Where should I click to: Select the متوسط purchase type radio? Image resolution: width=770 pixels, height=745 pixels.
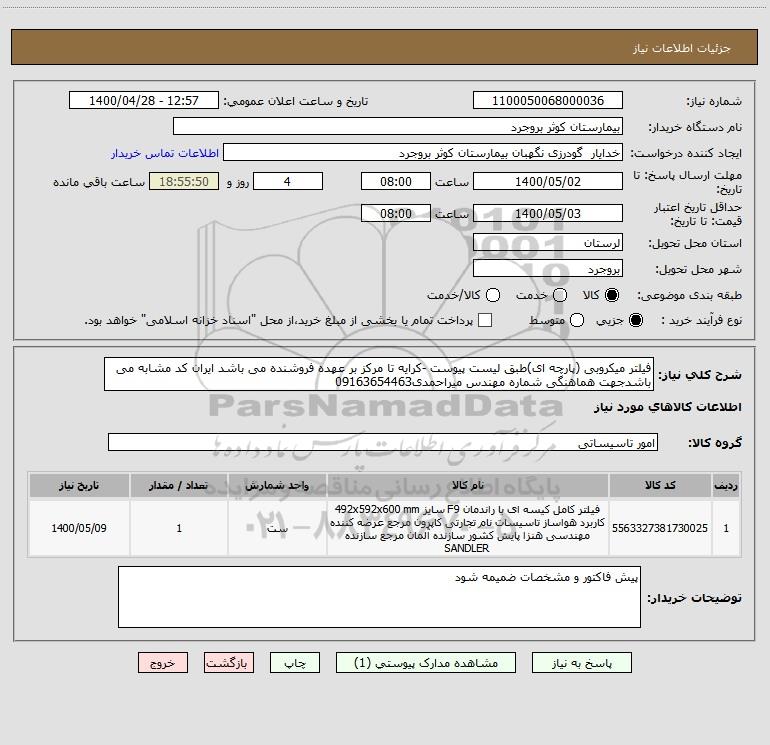tap(577, 320)
